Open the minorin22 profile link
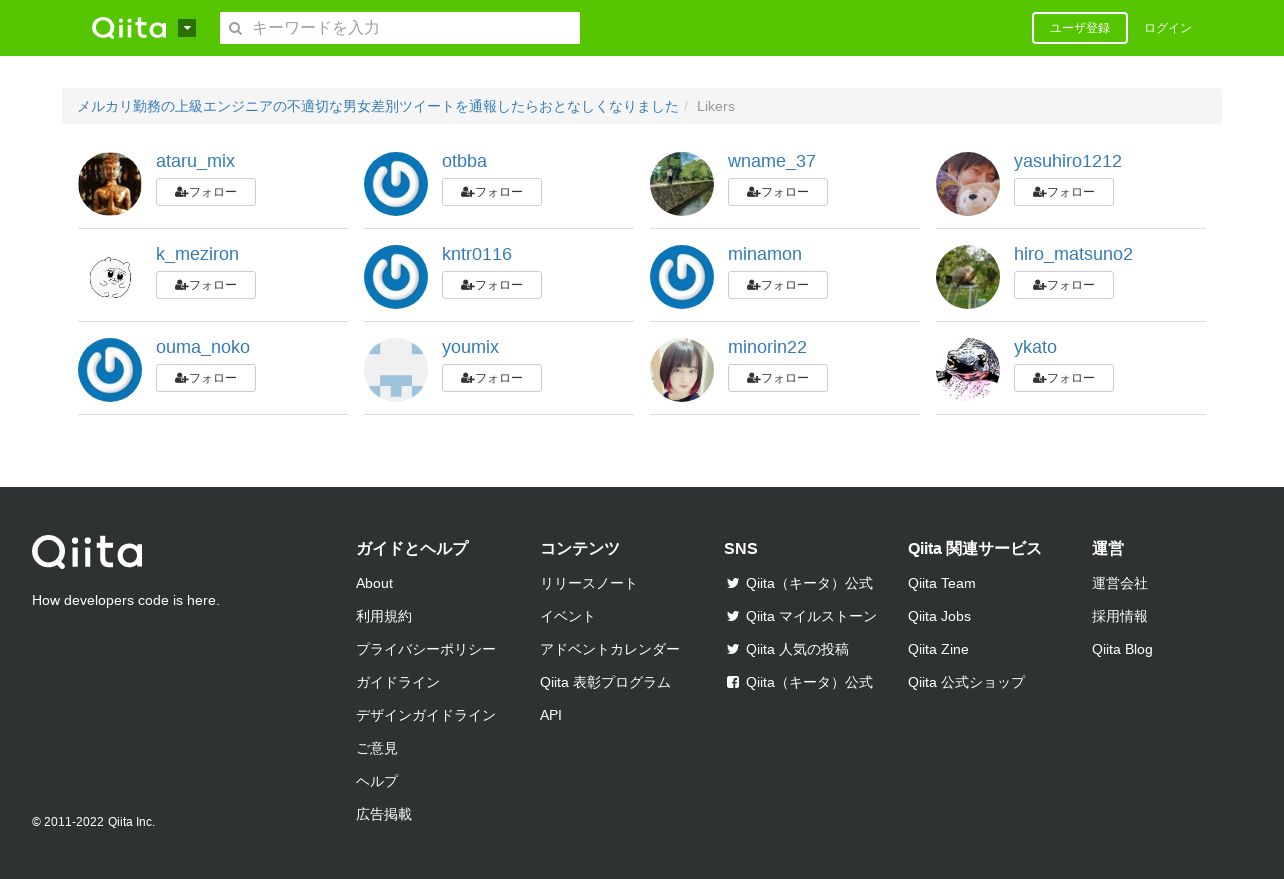The image size is (1284, 879). pyautogui.click(x=767, y=347)
